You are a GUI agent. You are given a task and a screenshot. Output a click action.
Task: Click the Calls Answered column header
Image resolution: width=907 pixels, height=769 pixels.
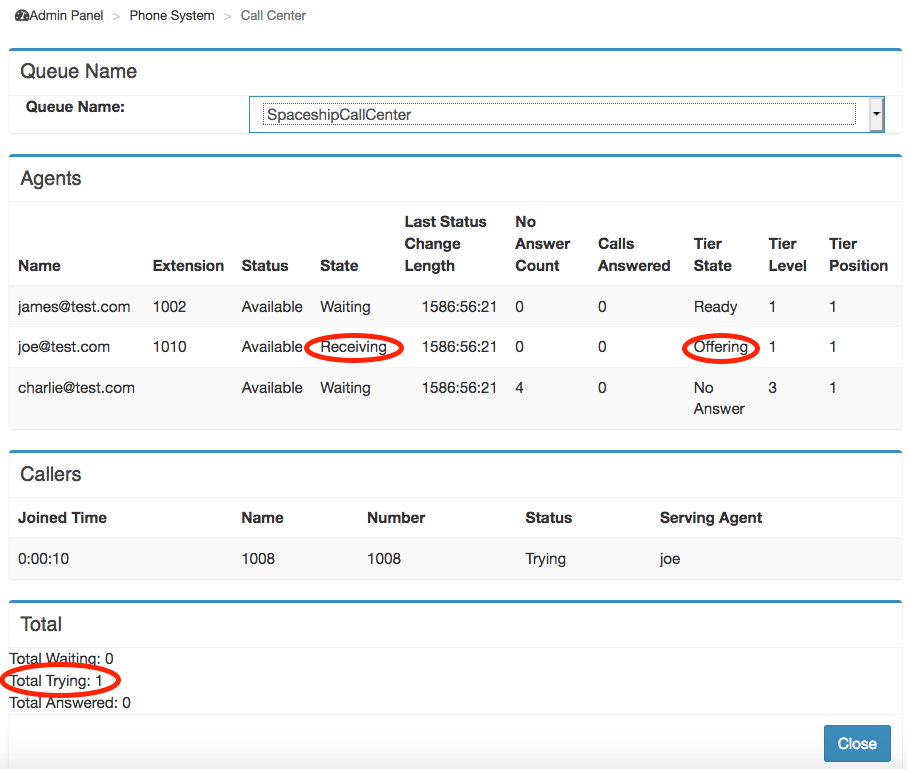pos(634,255)
